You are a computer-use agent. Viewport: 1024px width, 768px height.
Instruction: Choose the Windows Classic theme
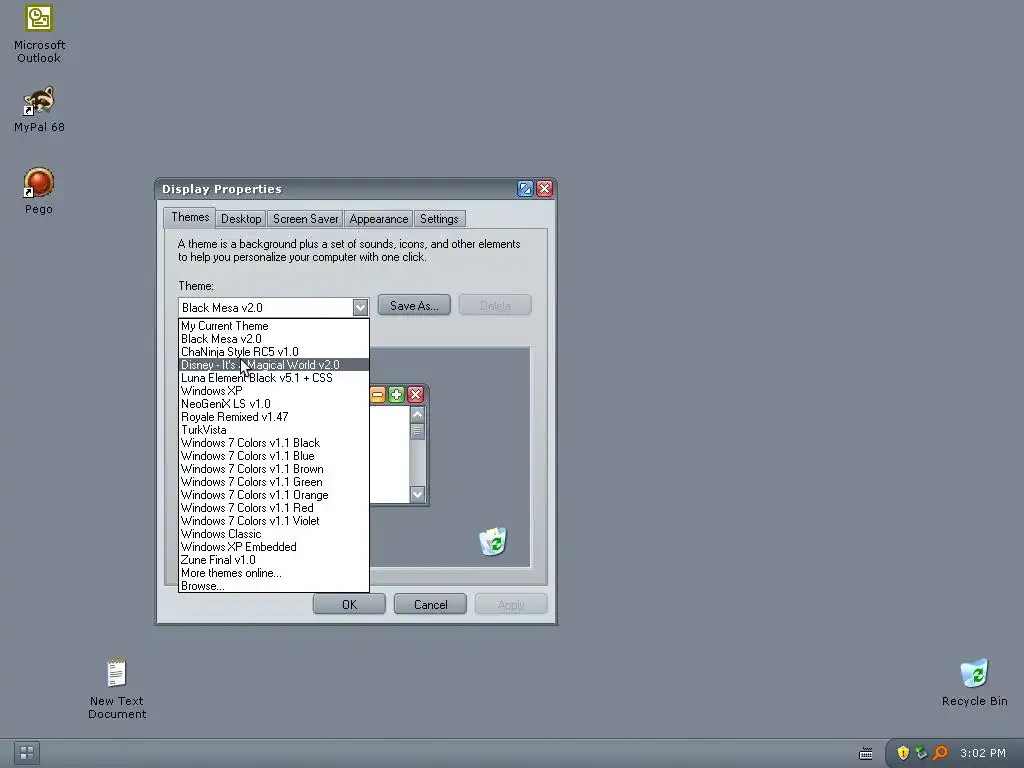274,534
